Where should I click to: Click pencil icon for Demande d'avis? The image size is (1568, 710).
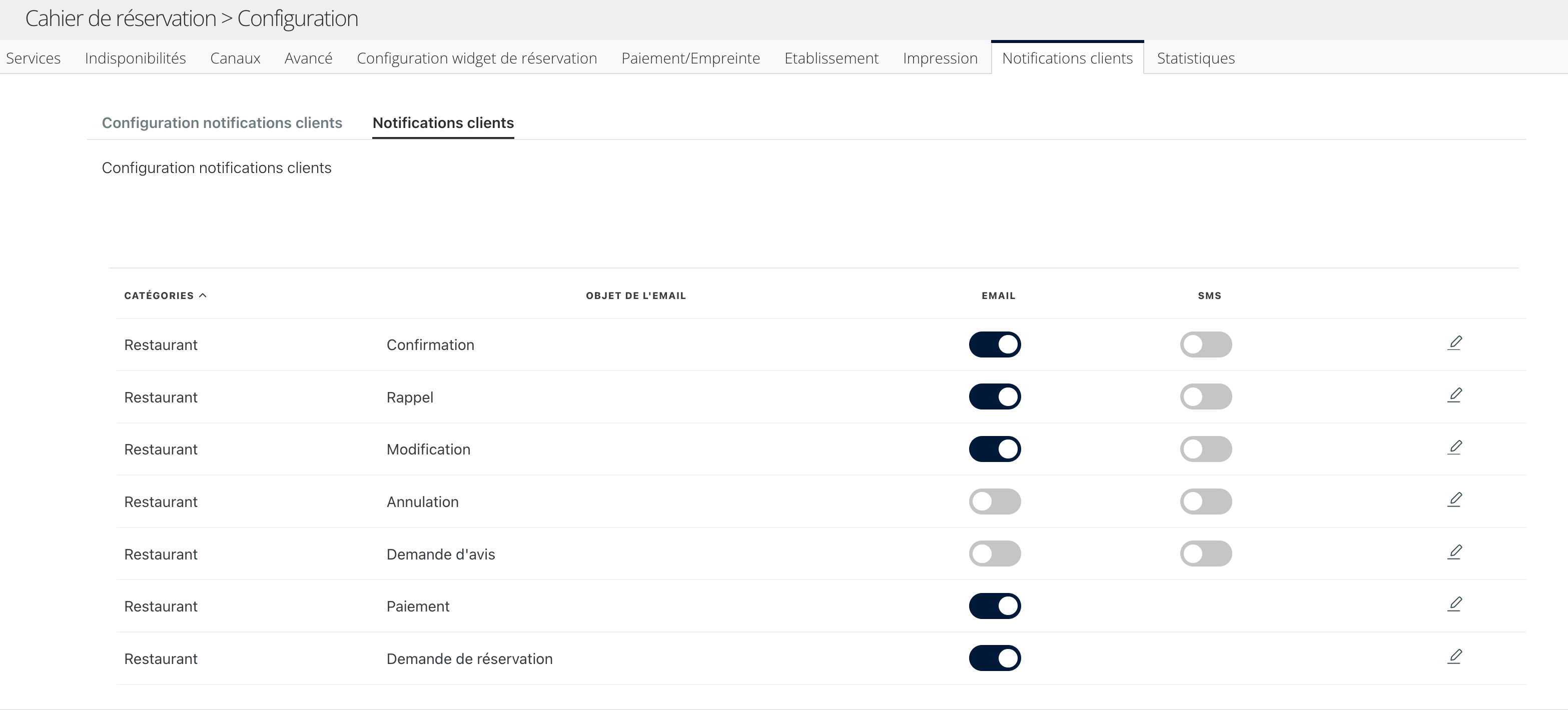(x=1454, y=552)
